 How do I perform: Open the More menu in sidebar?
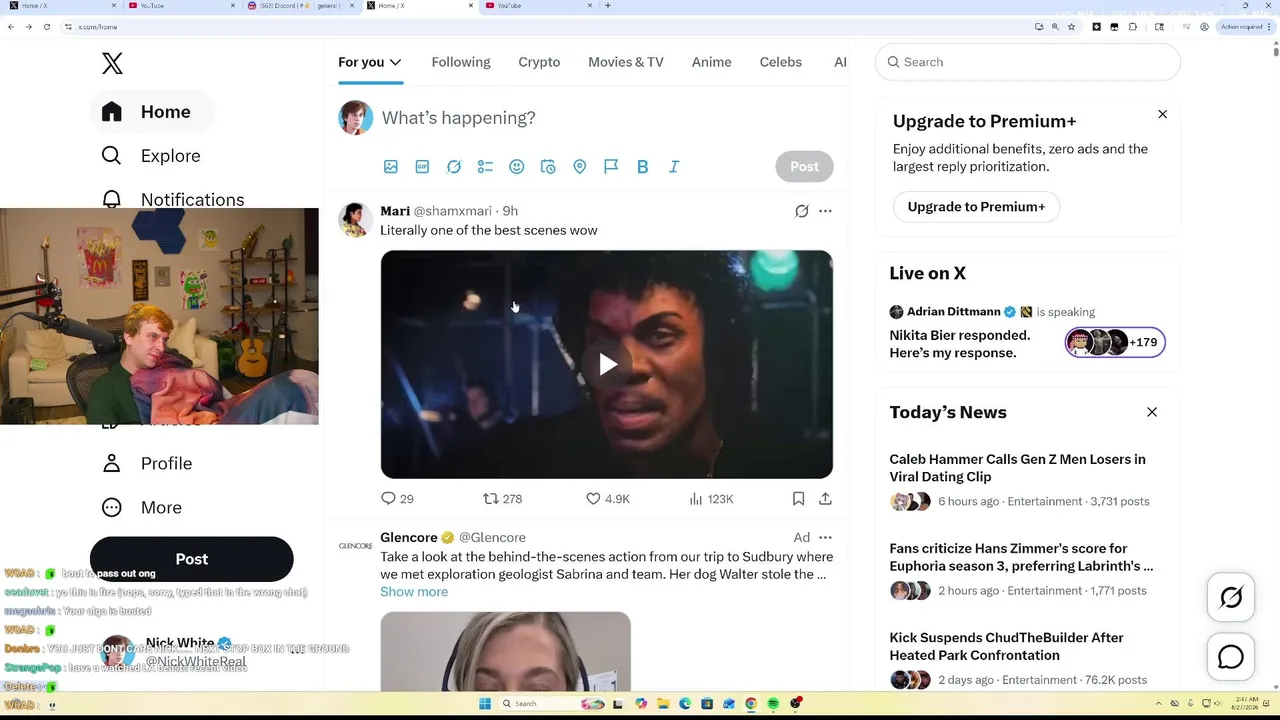pyautogui.click(x=141, y=508)
